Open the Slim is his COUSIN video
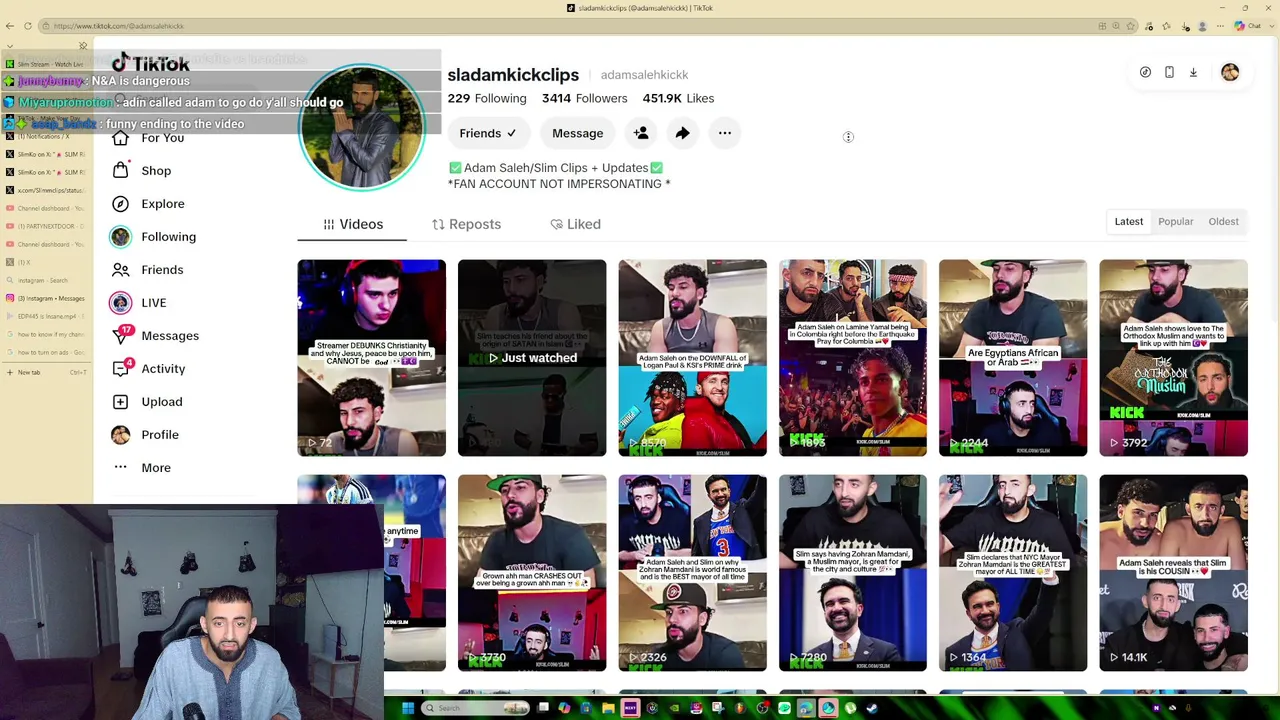1280x720 pixels. 1173,573
